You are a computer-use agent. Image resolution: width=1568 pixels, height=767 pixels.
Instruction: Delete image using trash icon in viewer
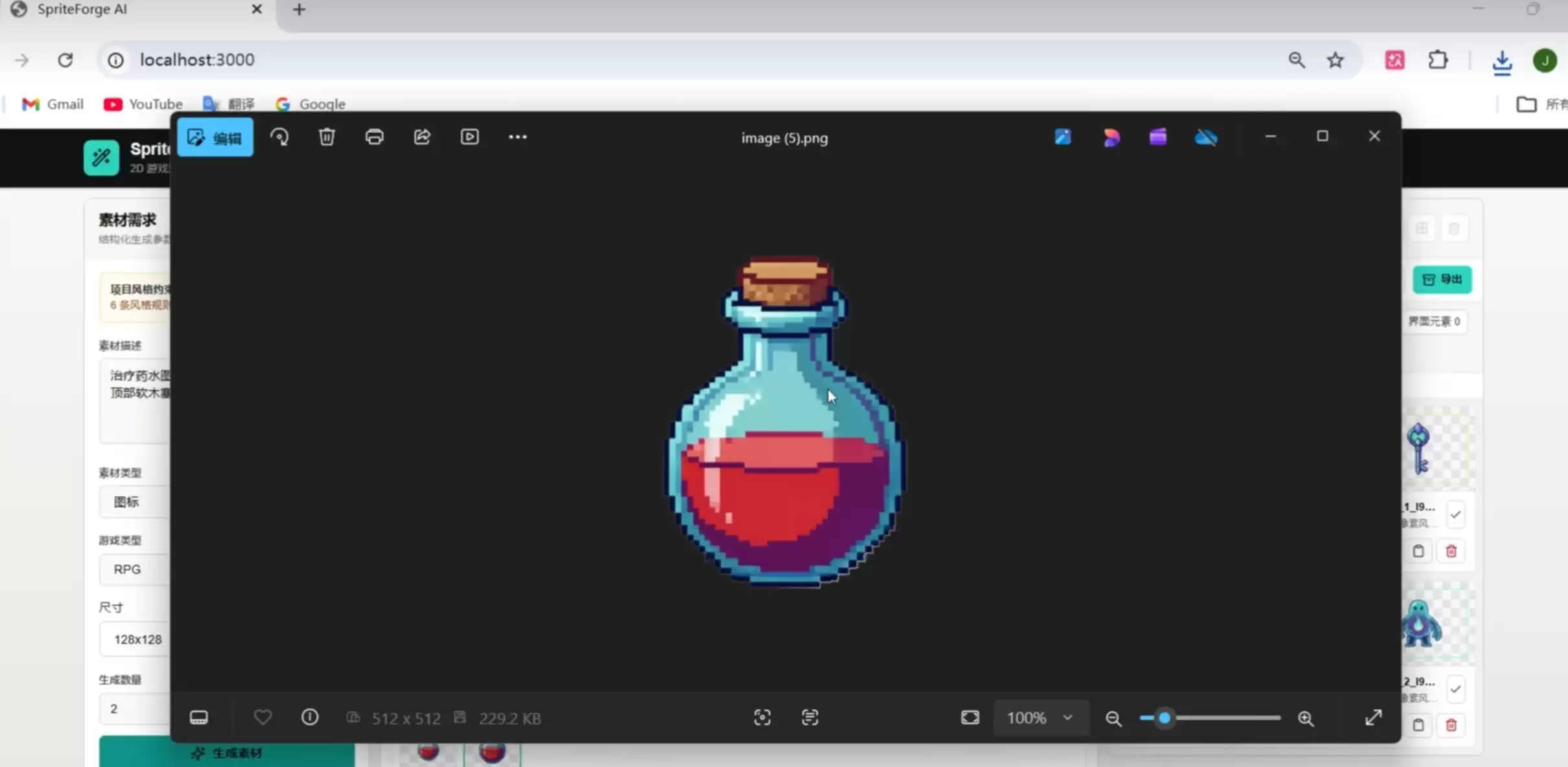pyautogui.click(x=327, y=137)
